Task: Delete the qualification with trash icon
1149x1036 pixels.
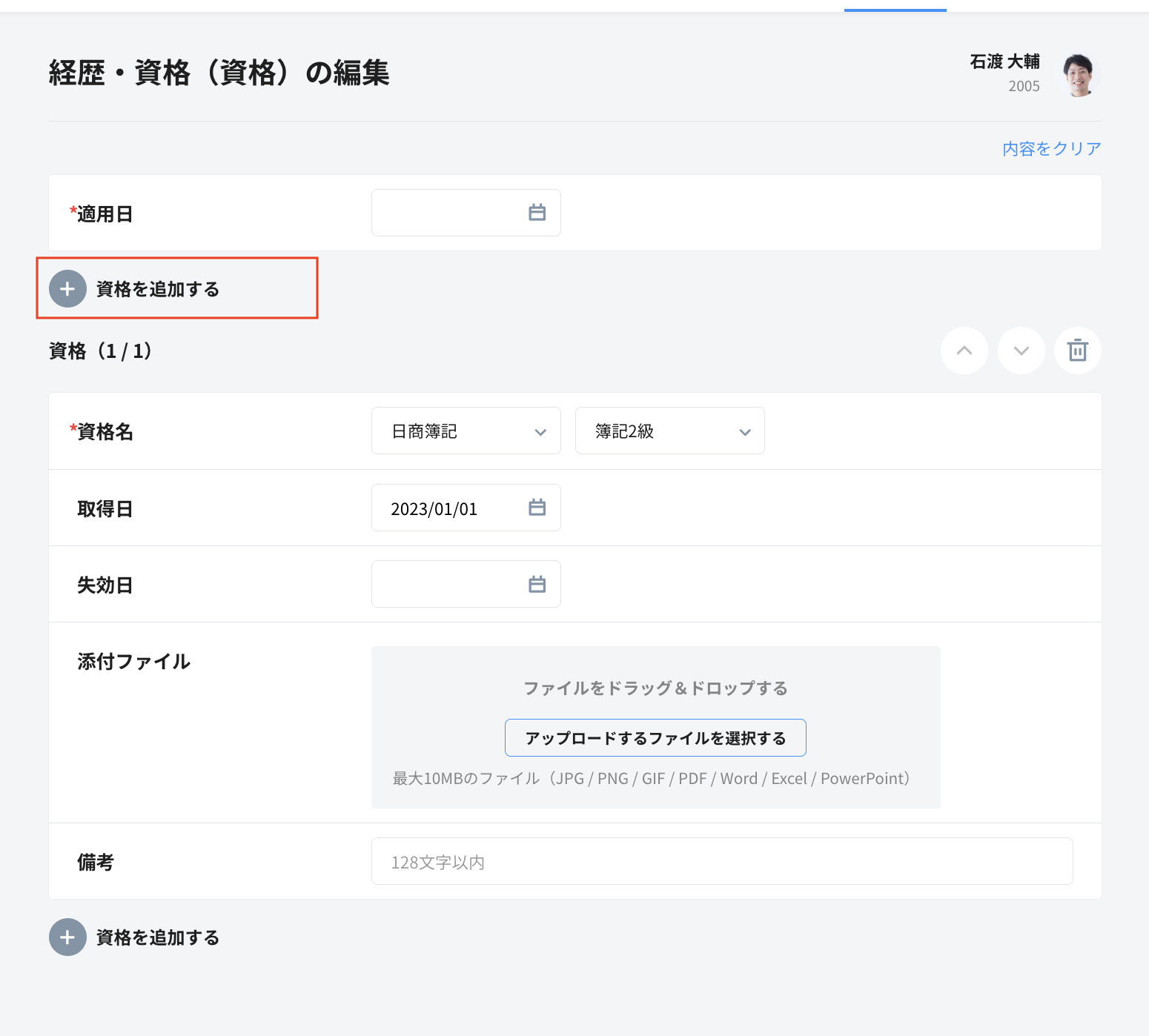Action: [1077, 351]
